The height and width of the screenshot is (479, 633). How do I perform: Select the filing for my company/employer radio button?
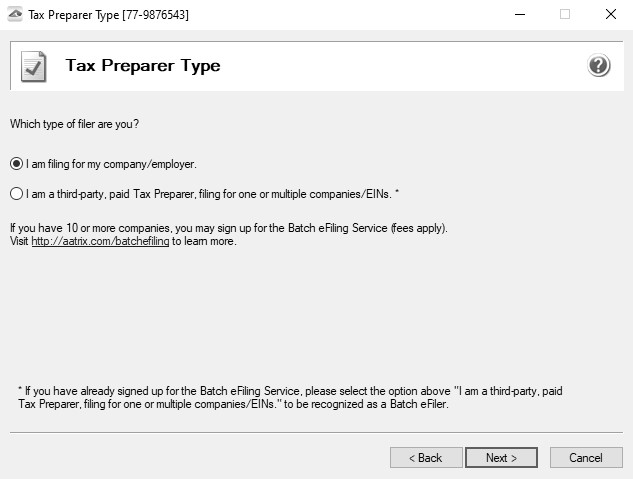pyautogui.click(x=16, y=164)
